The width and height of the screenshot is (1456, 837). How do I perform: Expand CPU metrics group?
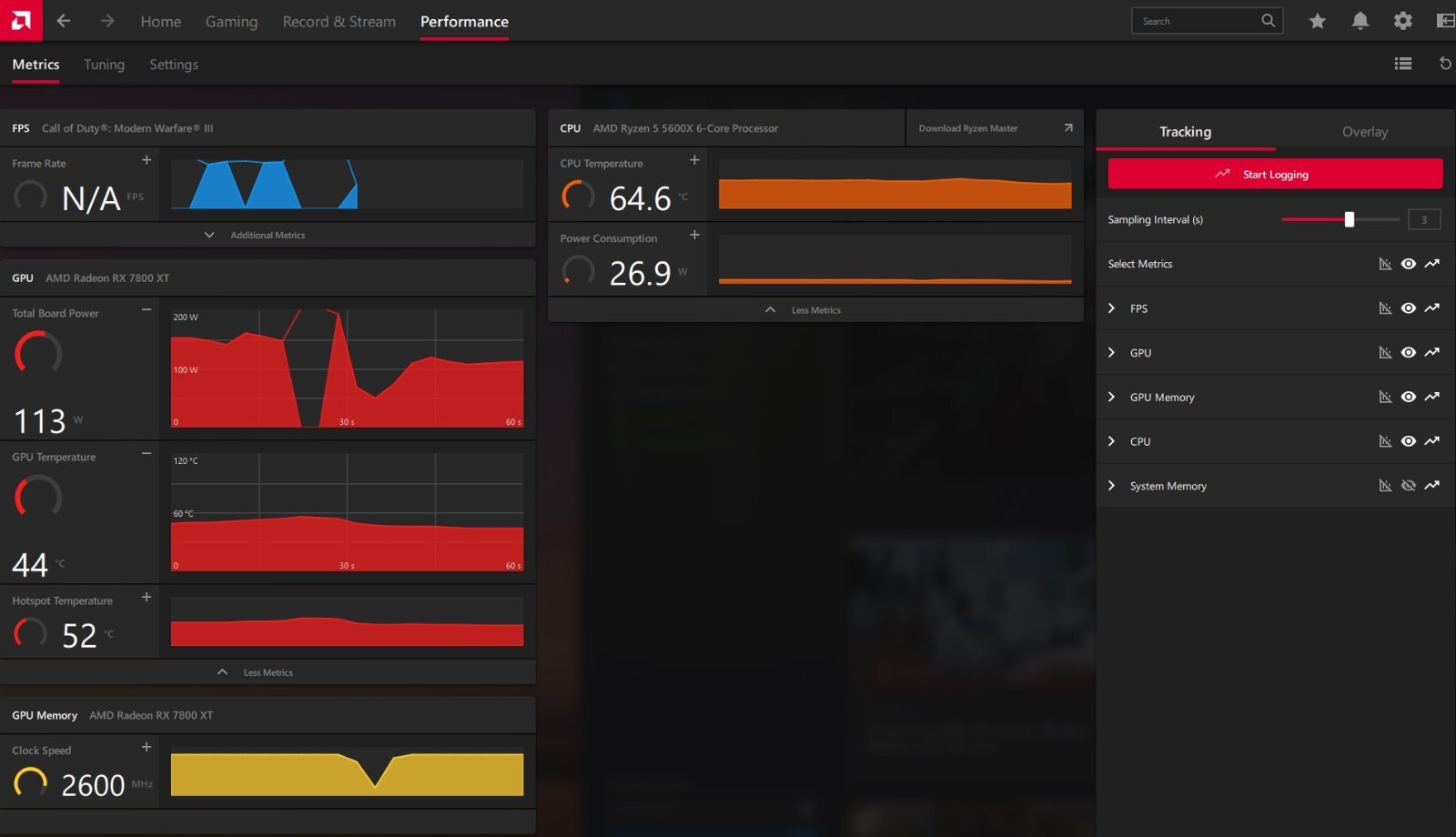1111,441
